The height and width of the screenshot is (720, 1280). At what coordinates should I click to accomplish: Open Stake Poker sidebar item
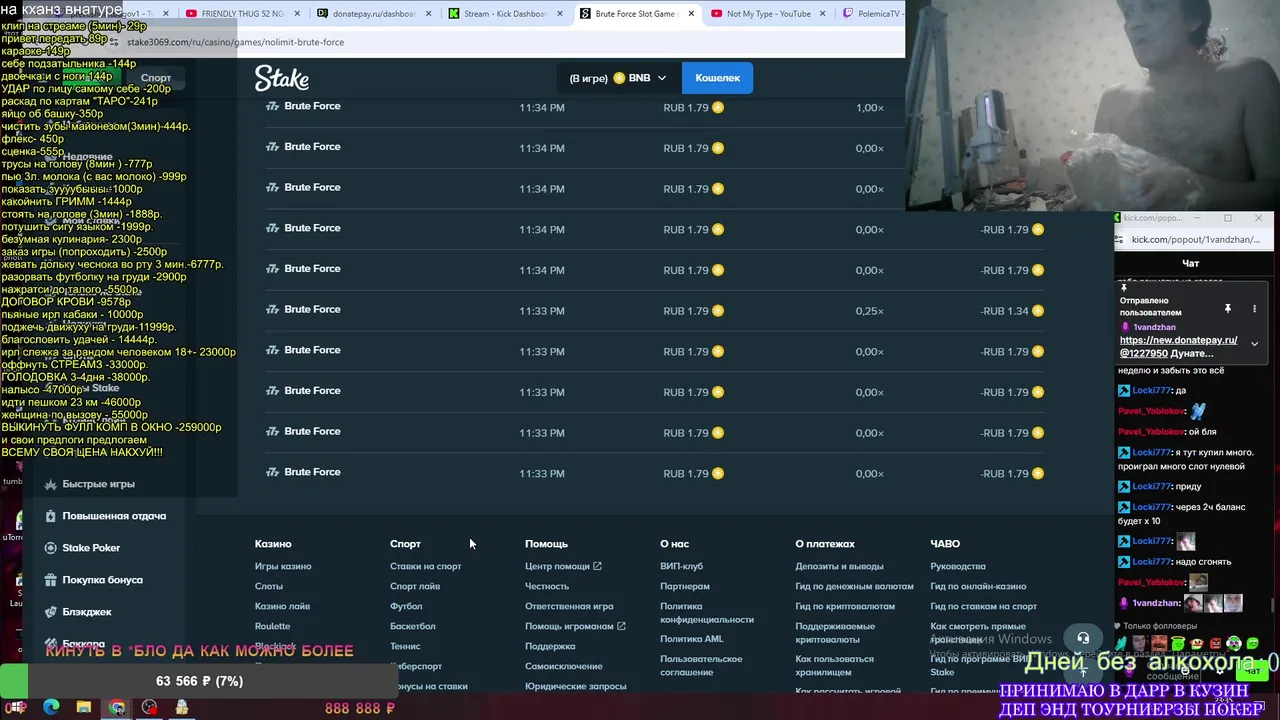tap(91, 548)
